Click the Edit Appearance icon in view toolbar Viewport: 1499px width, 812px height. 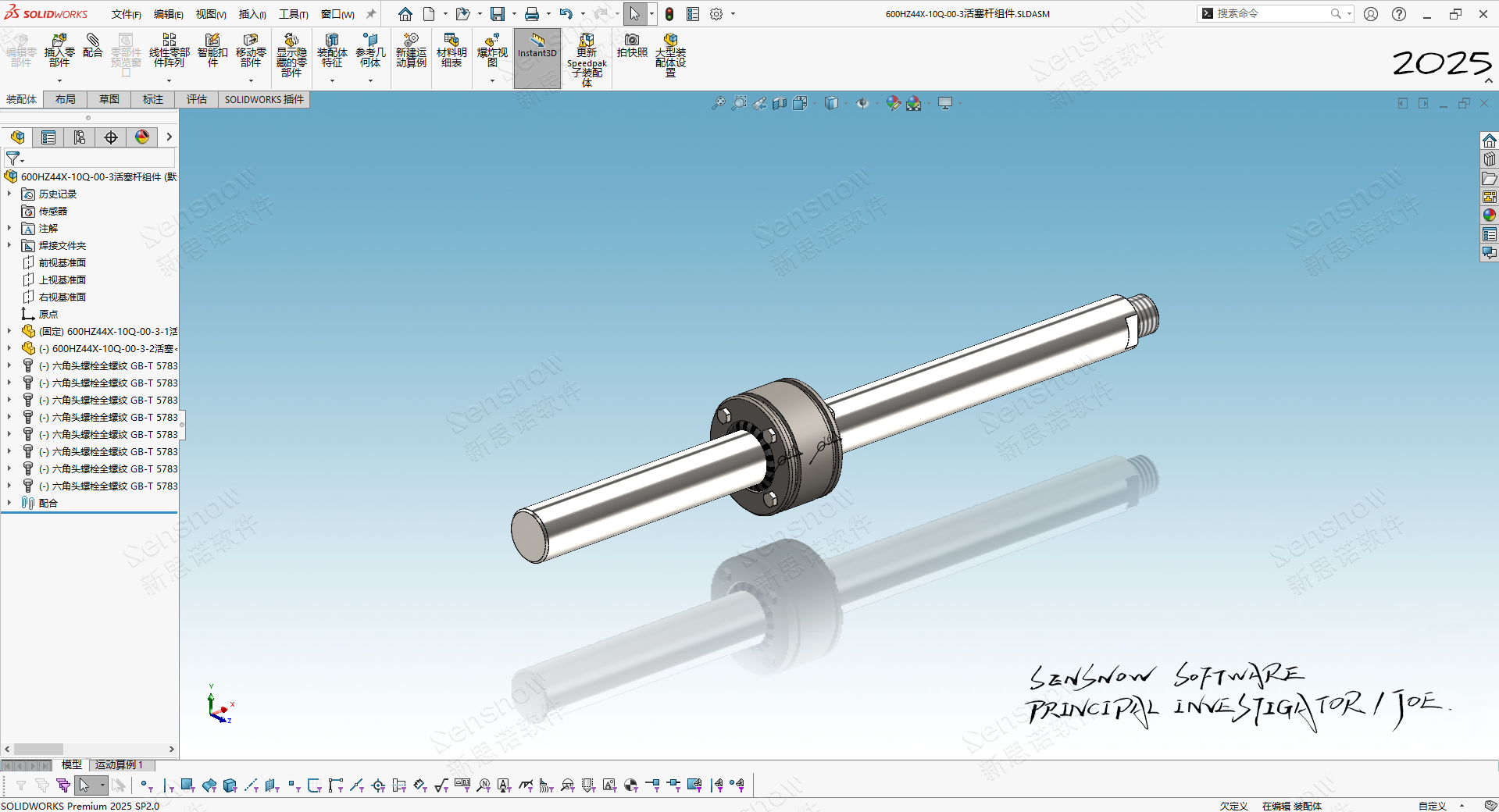click(x=893, y=103)
